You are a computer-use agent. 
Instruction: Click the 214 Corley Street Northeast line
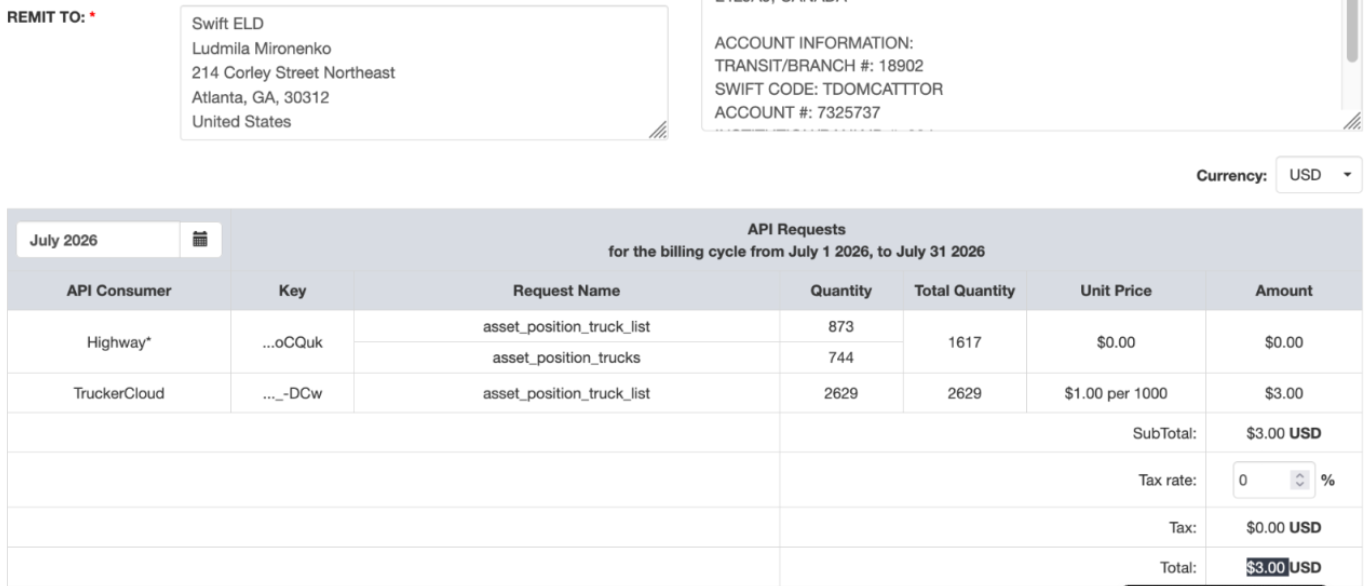(294, 72)
